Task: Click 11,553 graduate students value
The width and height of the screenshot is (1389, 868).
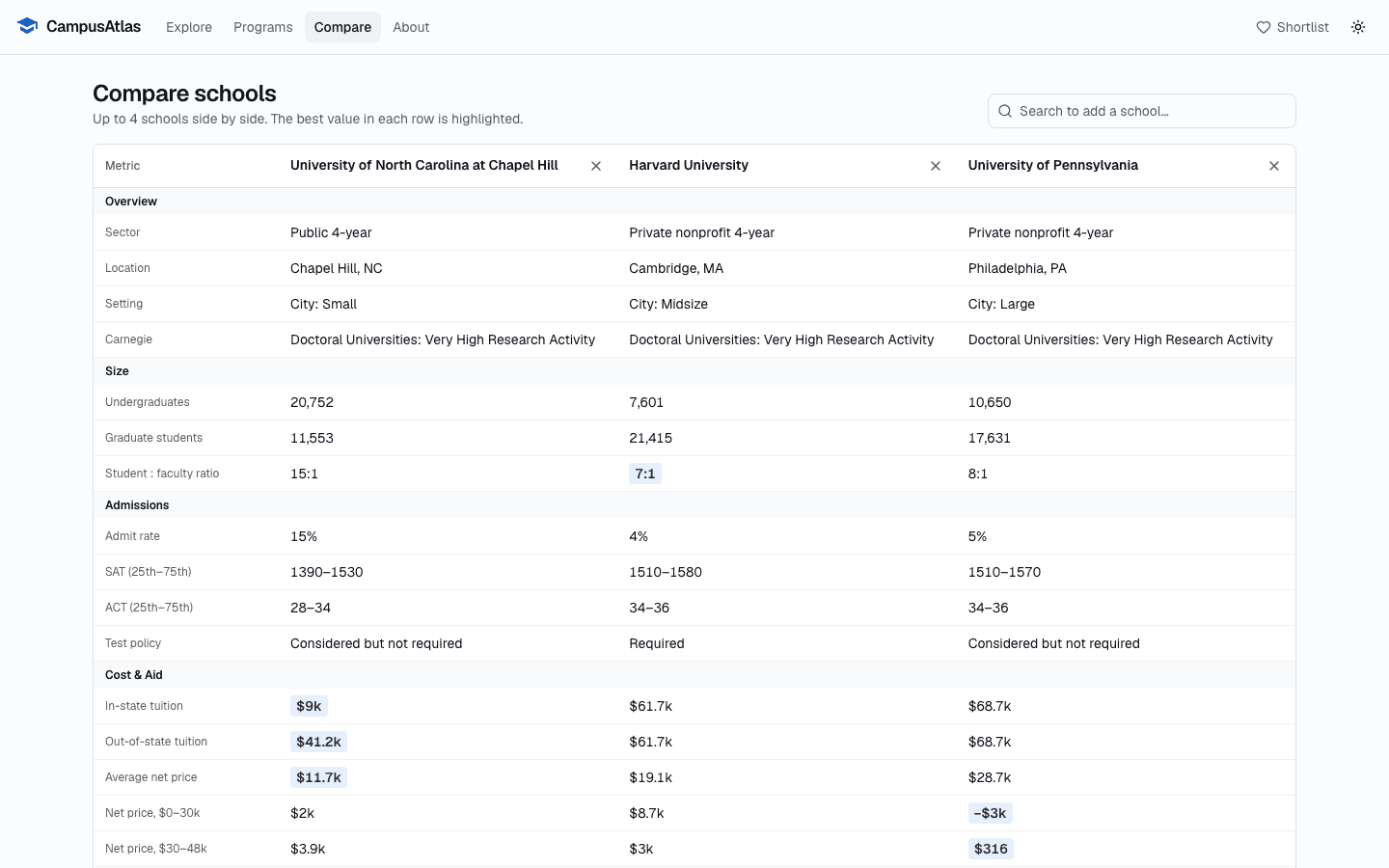Action: (312, 438)
